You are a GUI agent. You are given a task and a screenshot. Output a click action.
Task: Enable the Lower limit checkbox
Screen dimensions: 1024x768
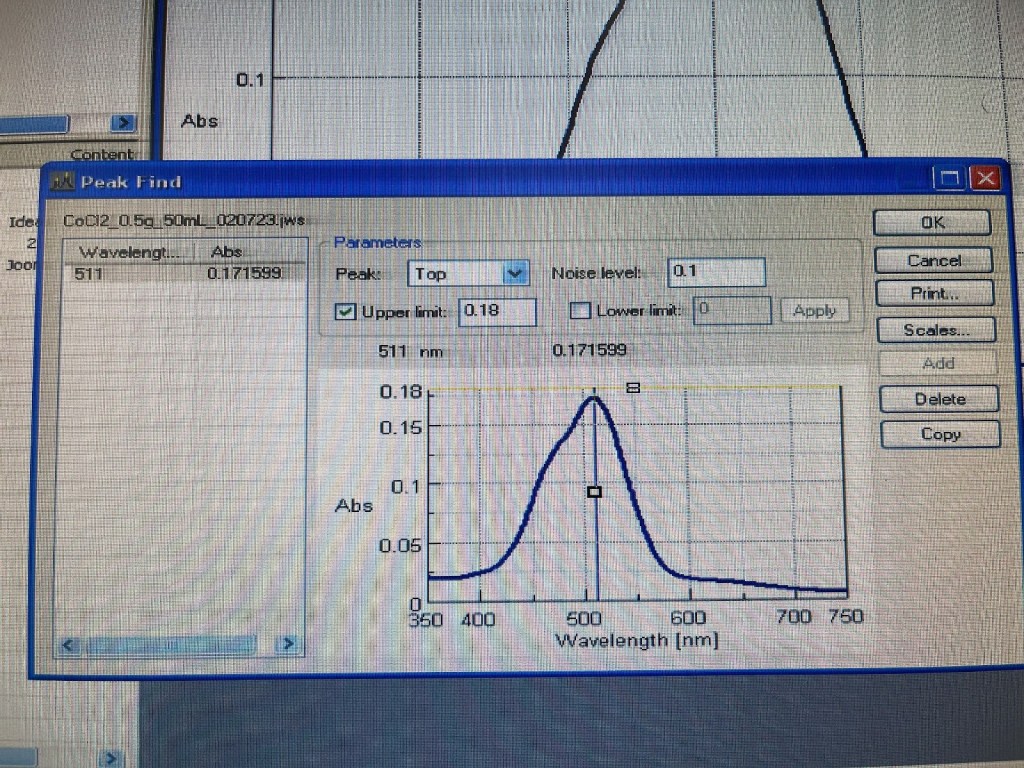tap(579, 311)
